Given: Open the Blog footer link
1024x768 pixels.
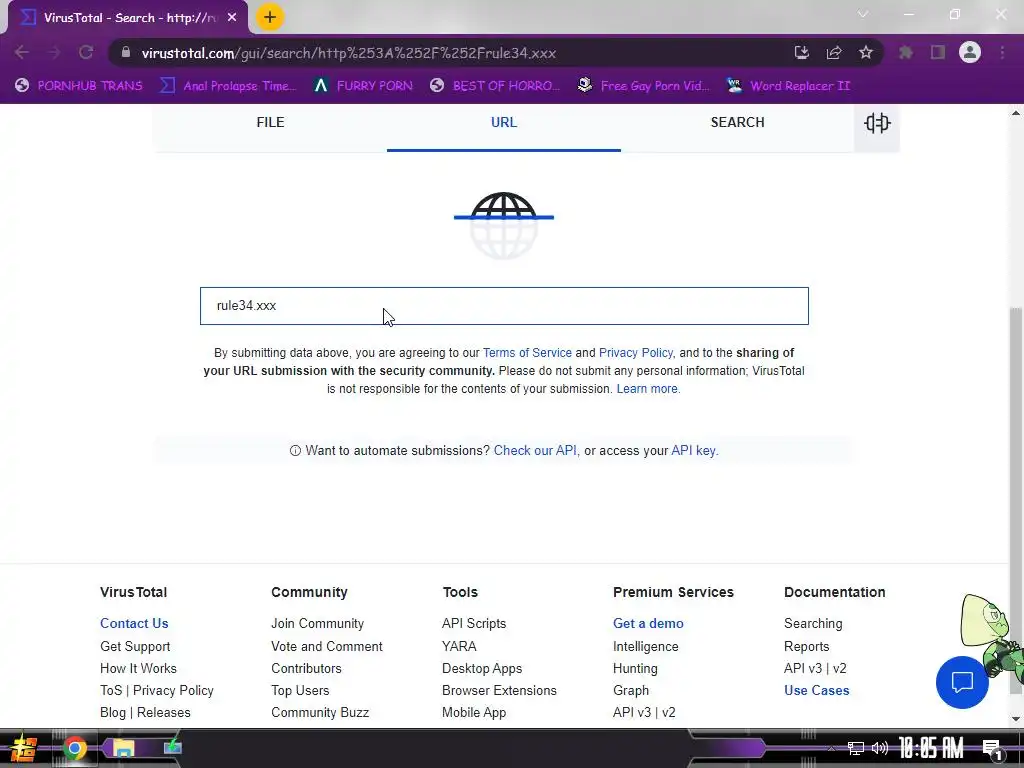Looking at the screenshot, I should (112, 712).
